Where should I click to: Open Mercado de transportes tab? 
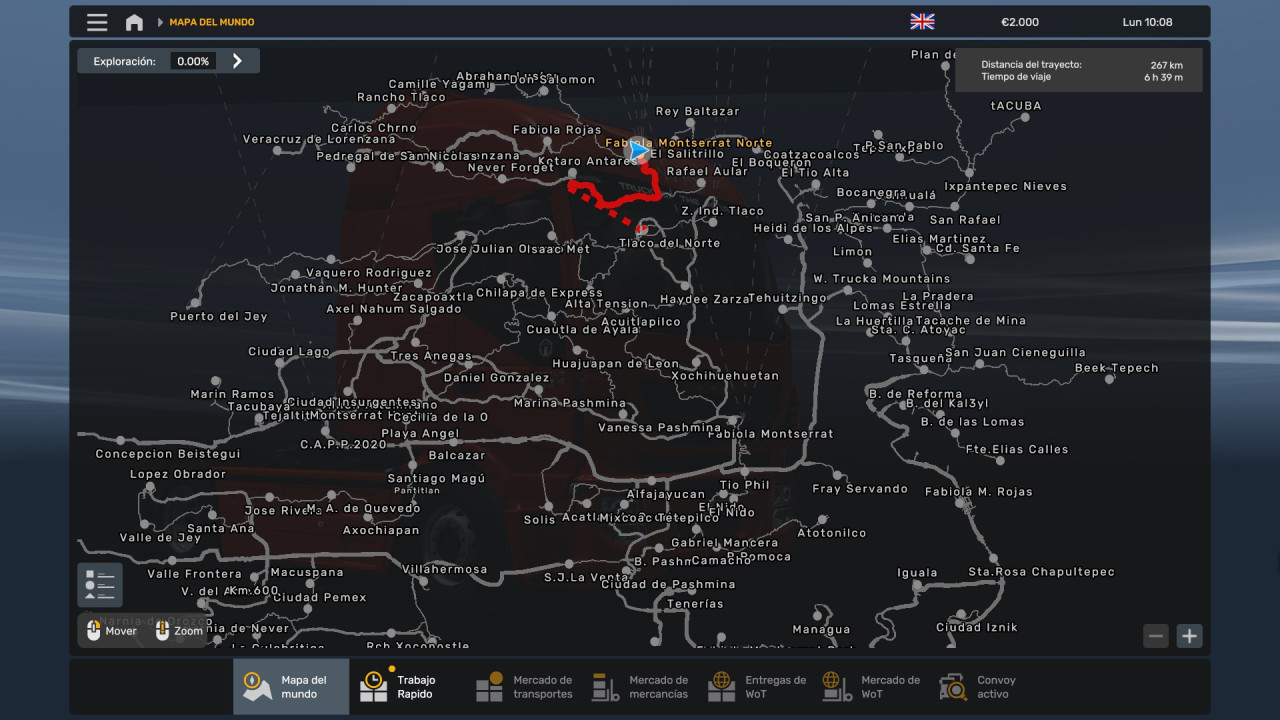pos(523,687)
